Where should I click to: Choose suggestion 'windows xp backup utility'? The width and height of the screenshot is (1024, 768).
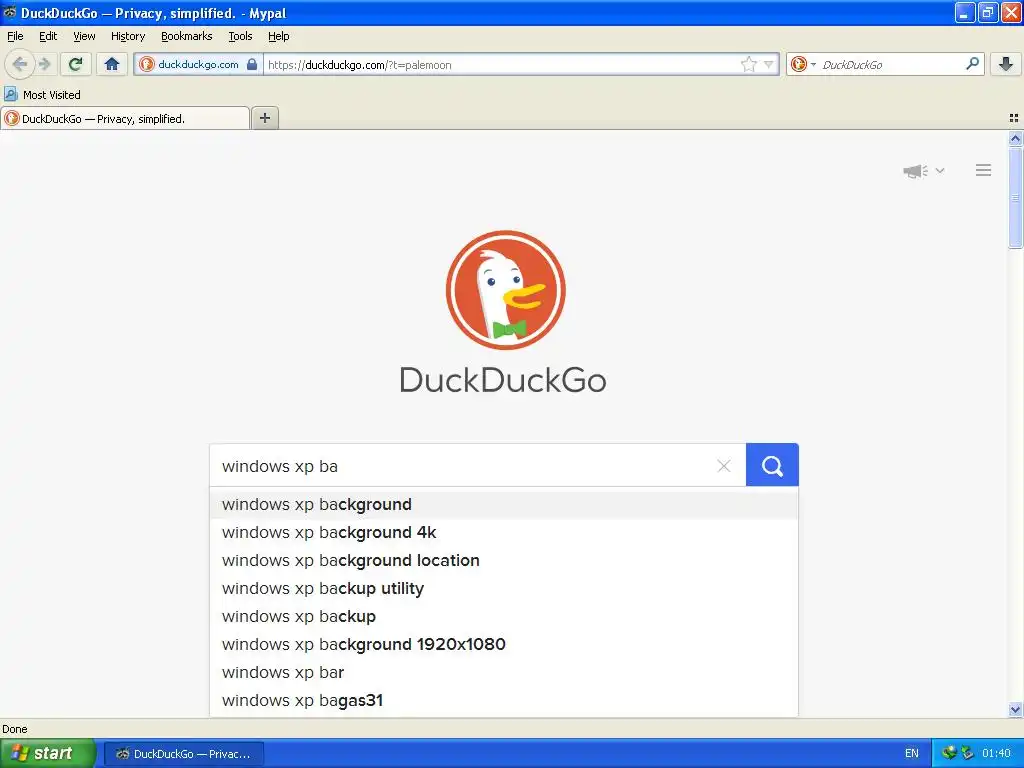[504, 589]
